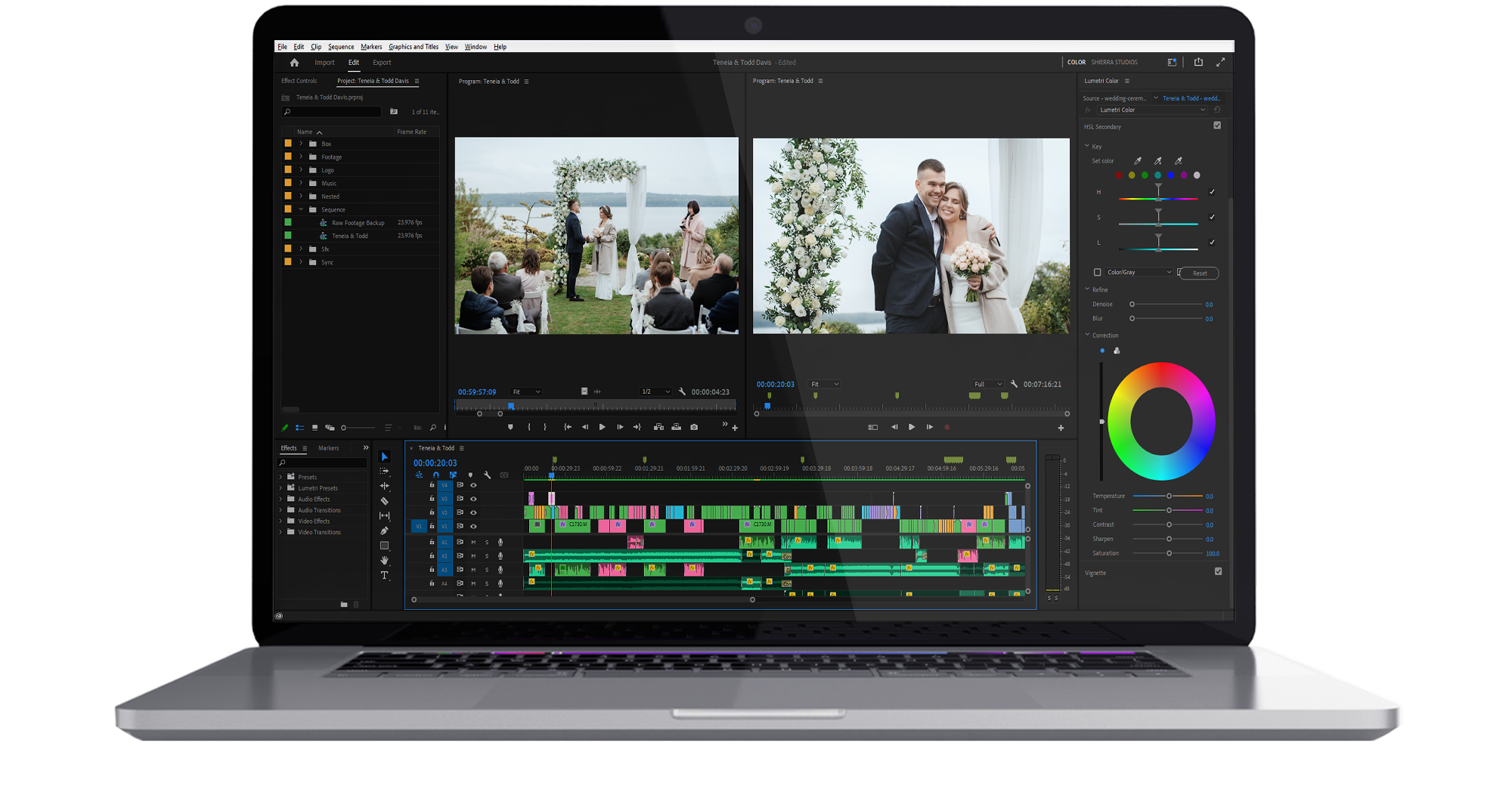Pick the Pen tool
The image size is (1512, 786).
click(x=384, y=531)
